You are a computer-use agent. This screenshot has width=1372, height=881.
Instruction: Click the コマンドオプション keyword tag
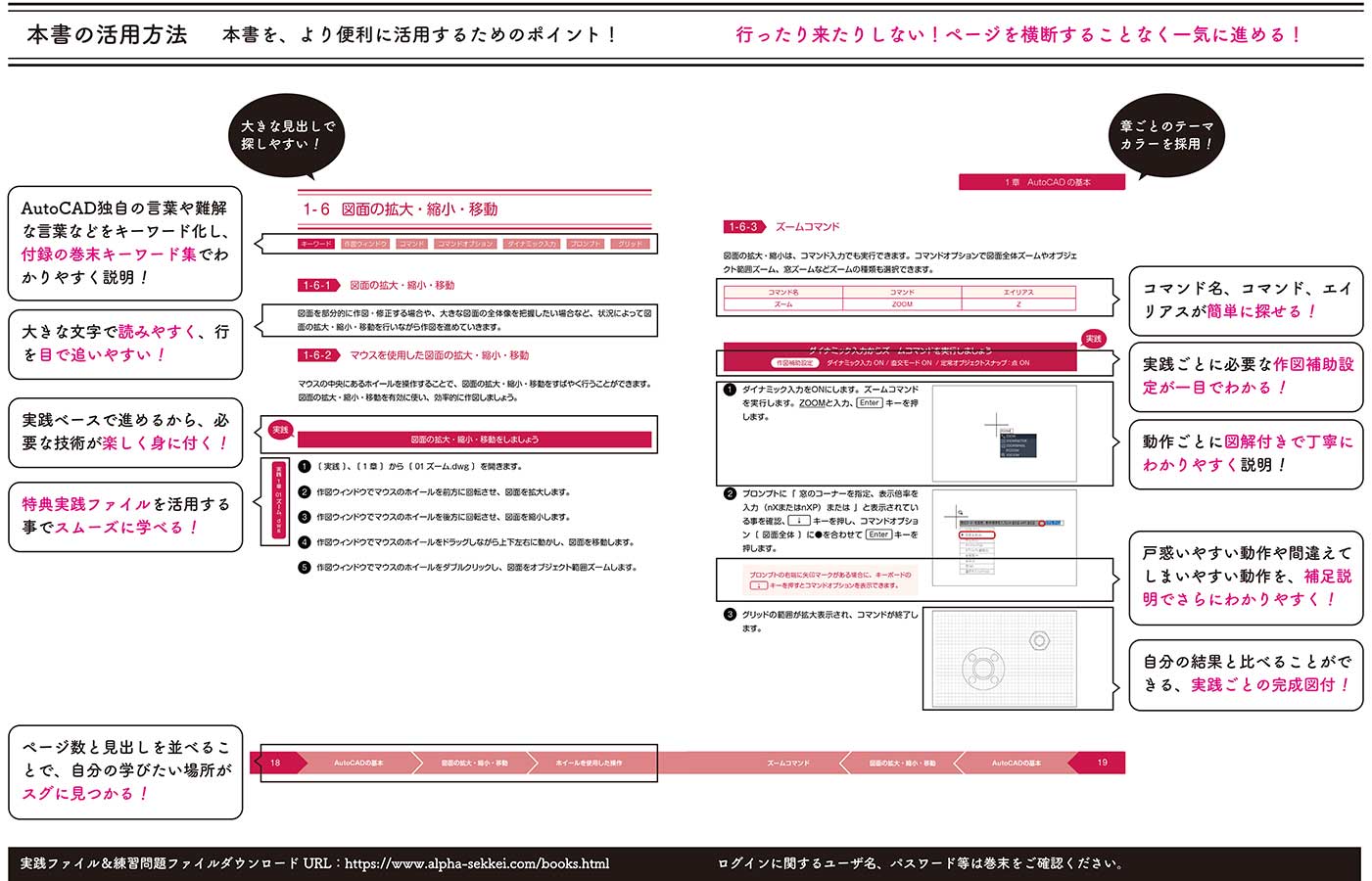click(463, 243)
